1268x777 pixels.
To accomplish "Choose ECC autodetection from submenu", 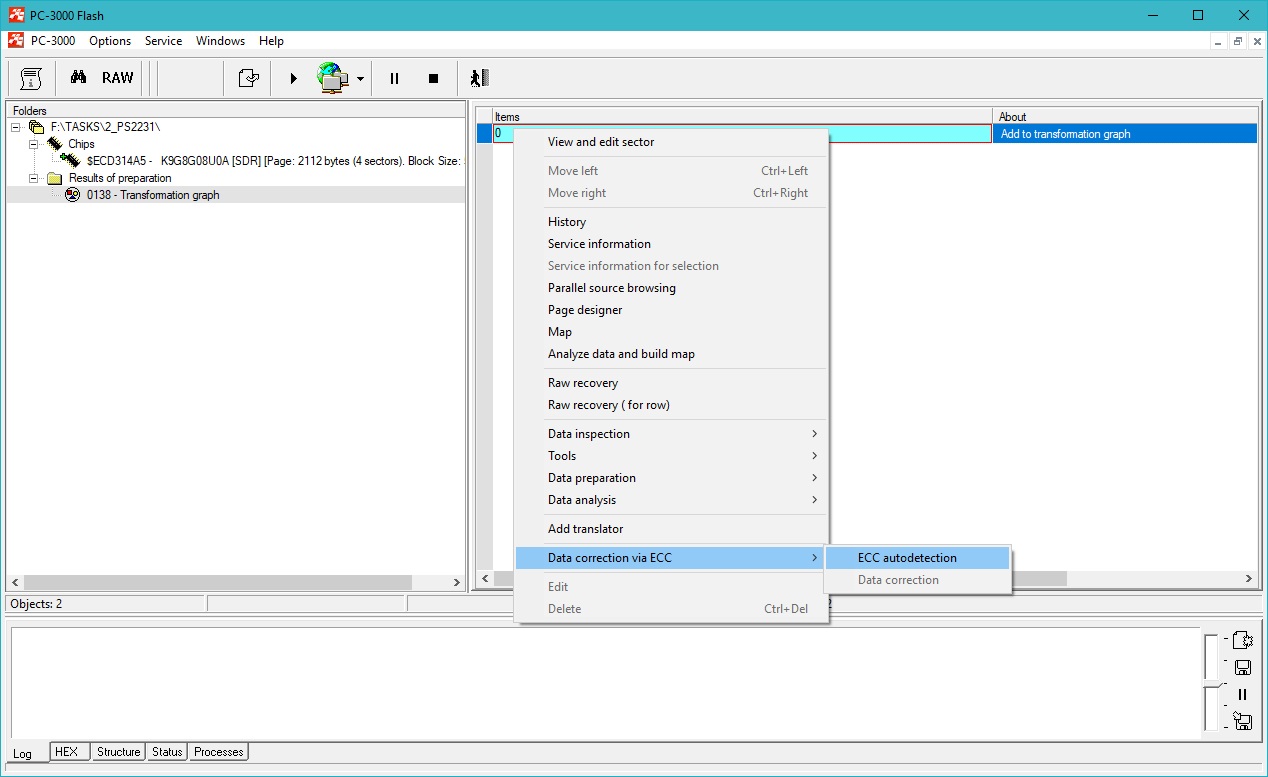I will [918, 558].
